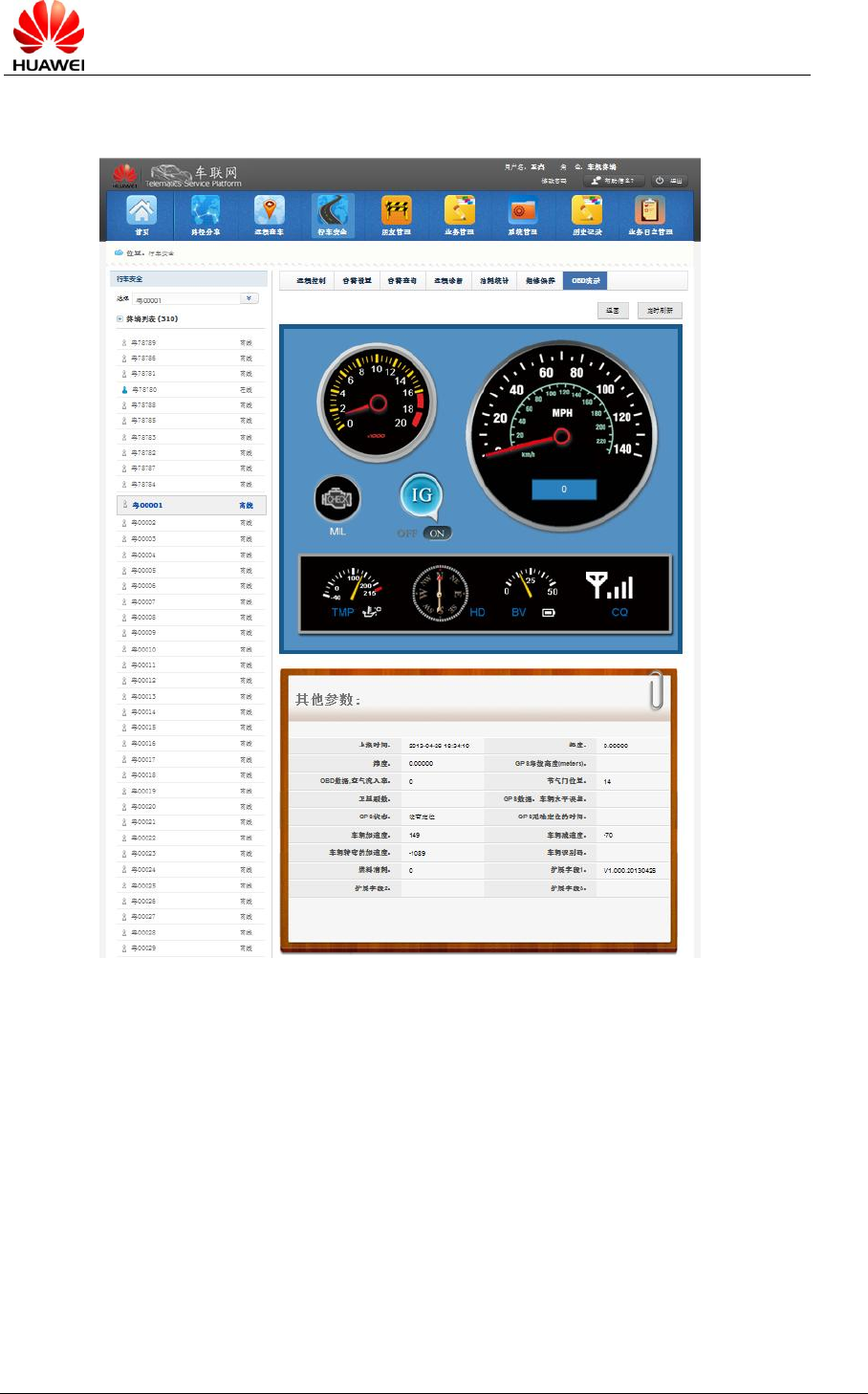
Task: Click the HD compass heading gauge
Action: 440,593
